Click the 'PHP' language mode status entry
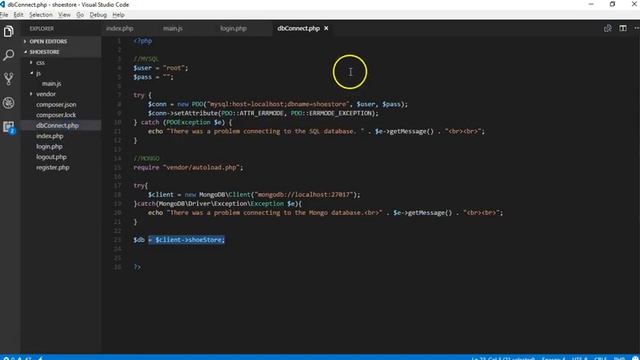 pyautogui.click(x=619, y=358)
